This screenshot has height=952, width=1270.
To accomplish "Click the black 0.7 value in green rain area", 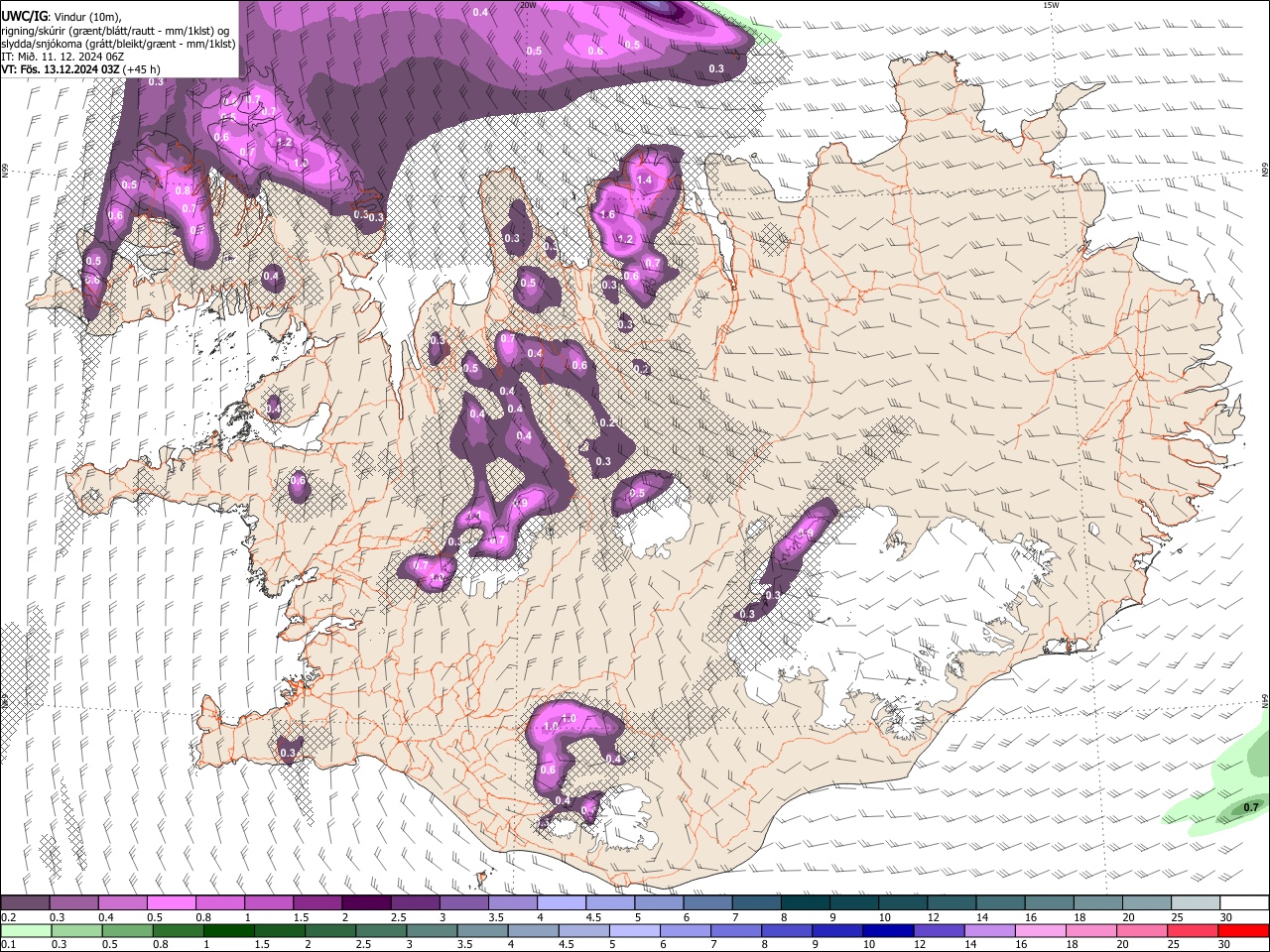I will (1250, 807).
